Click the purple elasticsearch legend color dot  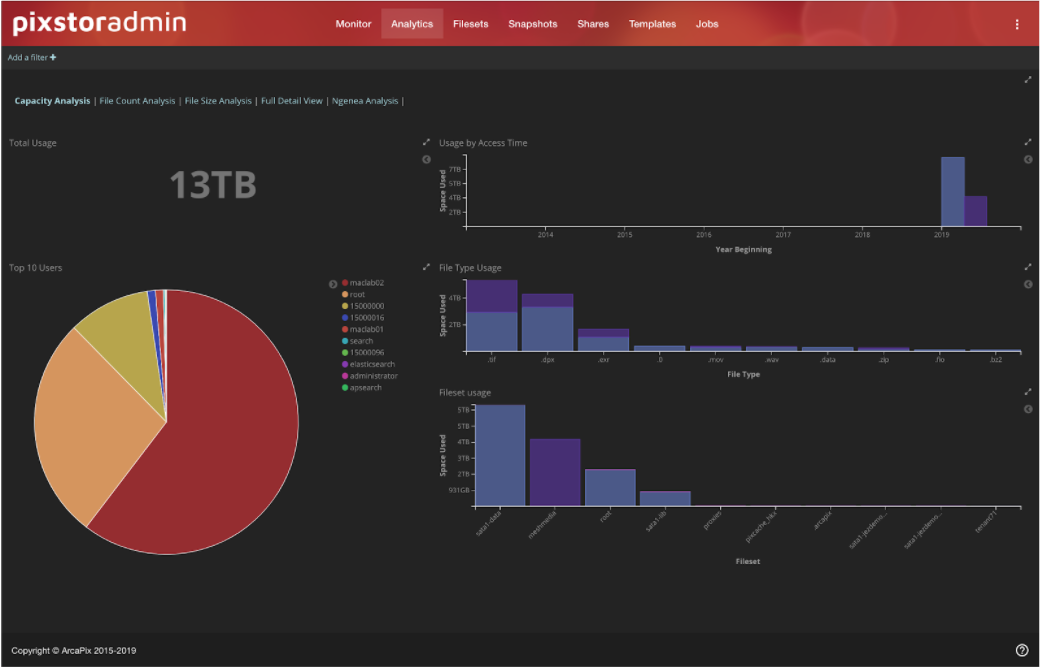(x=345, y=364)
